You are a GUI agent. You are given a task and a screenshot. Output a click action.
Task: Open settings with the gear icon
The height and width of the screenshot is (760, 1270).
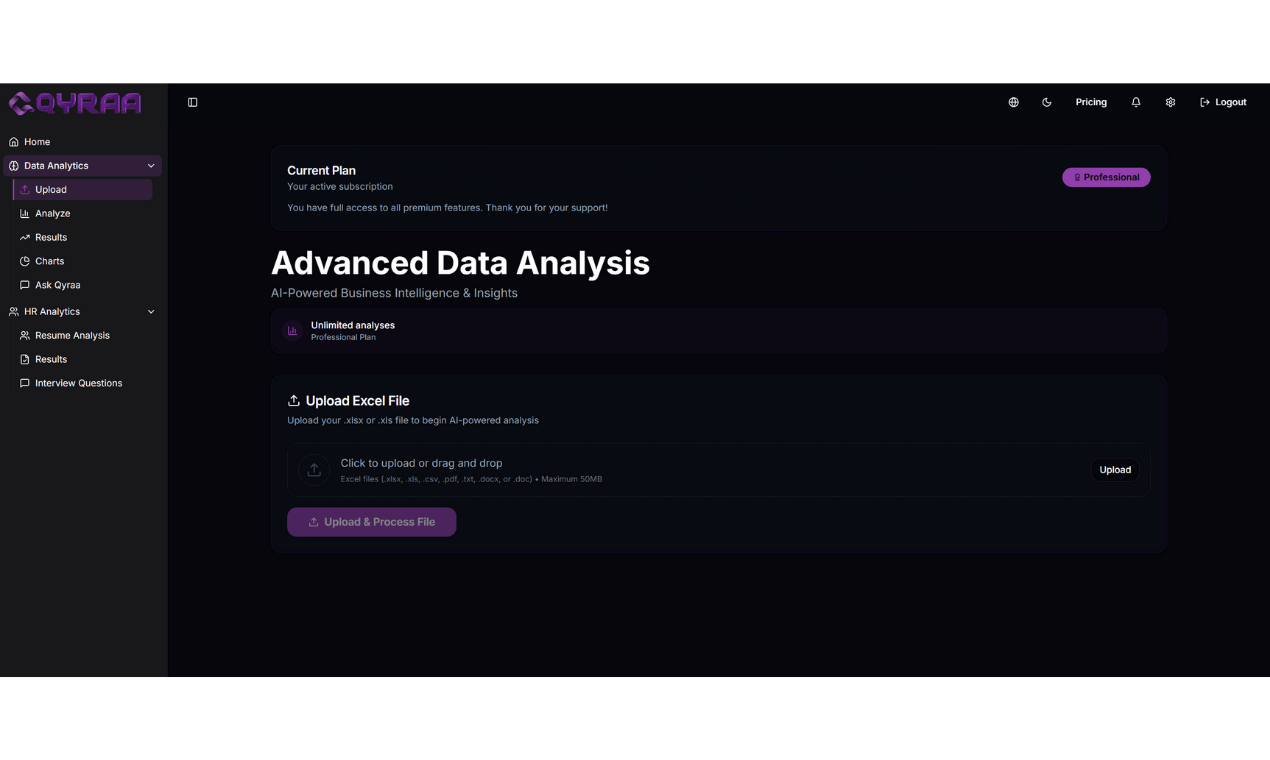tap(1170, 102)
